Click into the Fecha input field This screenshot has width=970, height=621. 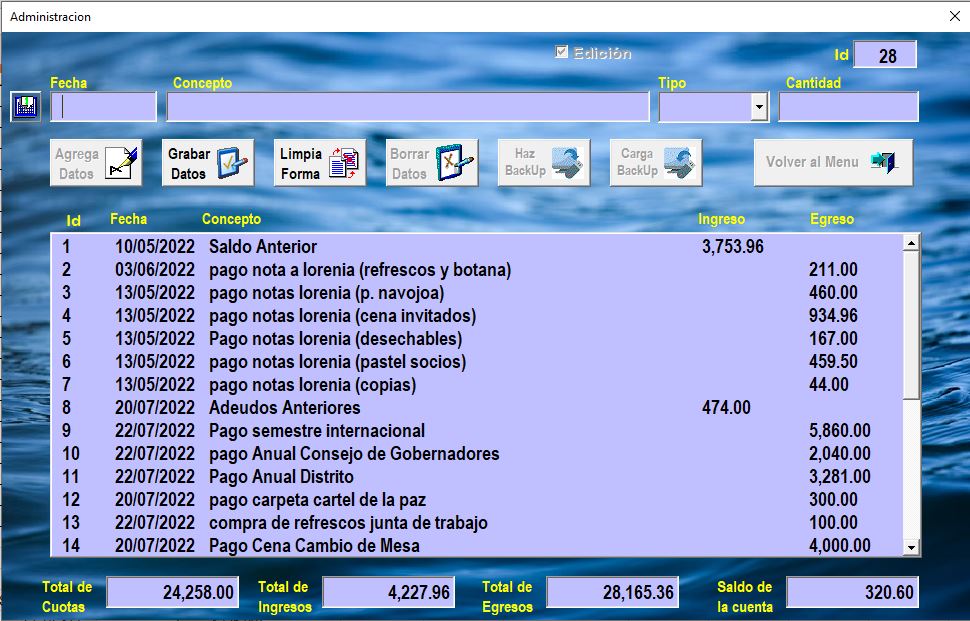tap(103, 107)
